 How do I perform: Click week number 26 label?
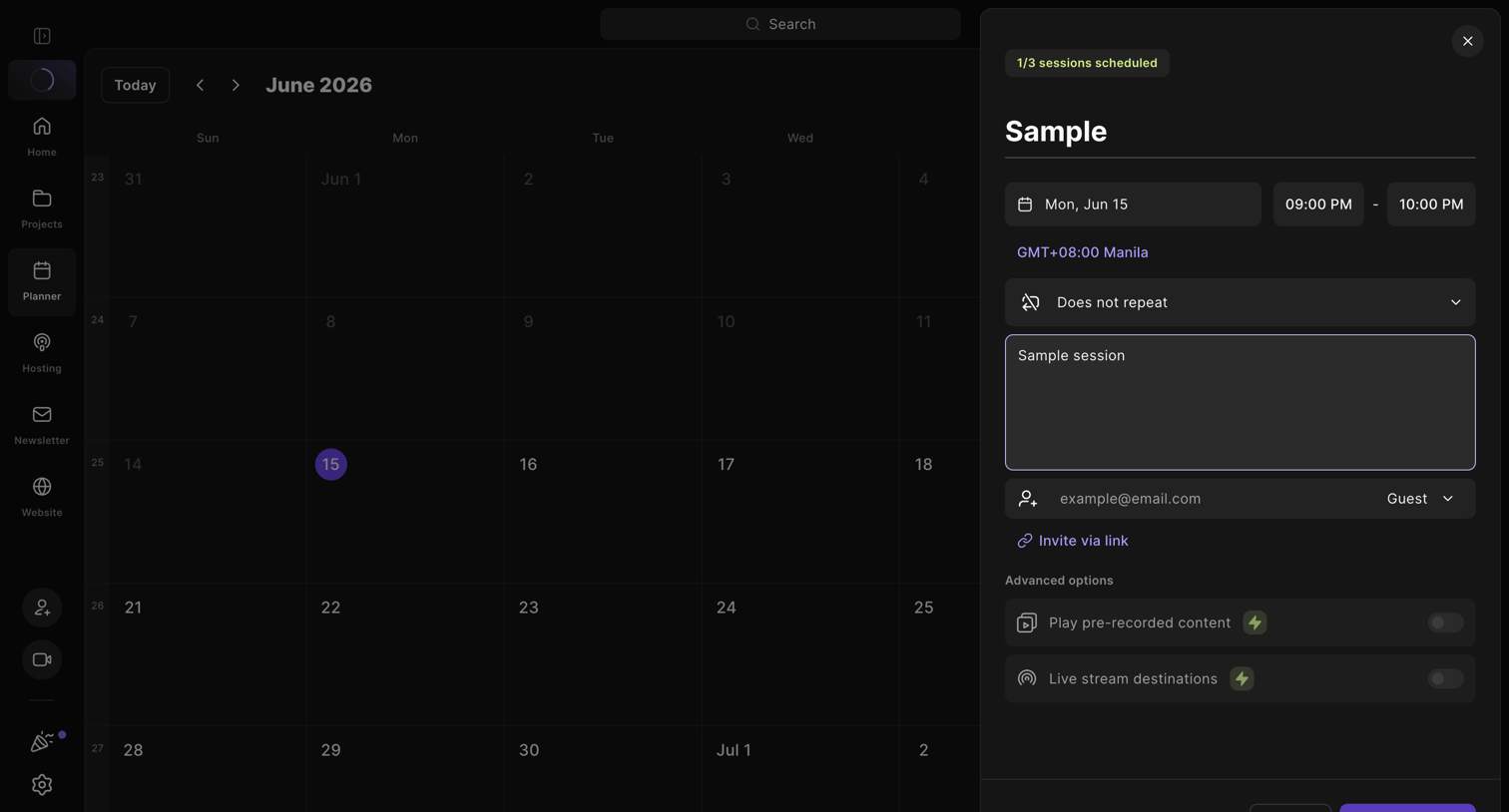97,606
